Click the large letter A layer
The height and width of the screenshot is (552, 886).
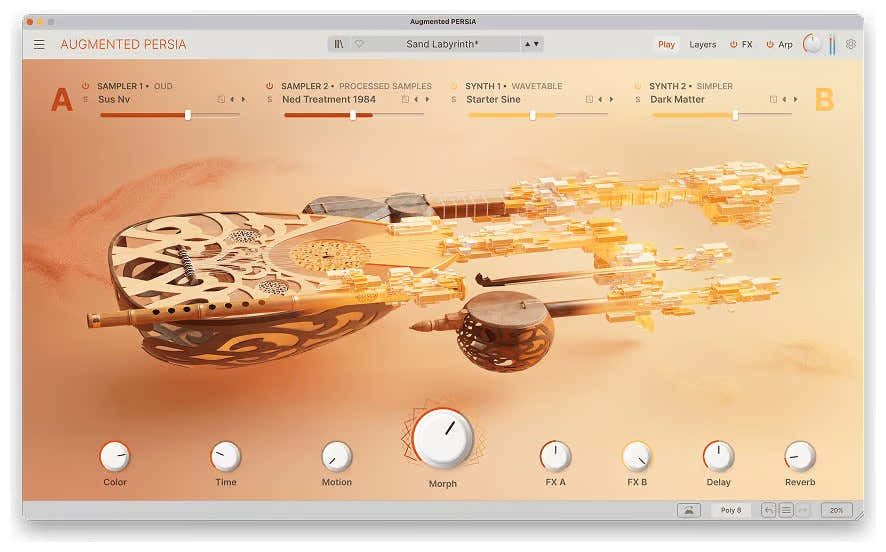[x=62, y=99]
